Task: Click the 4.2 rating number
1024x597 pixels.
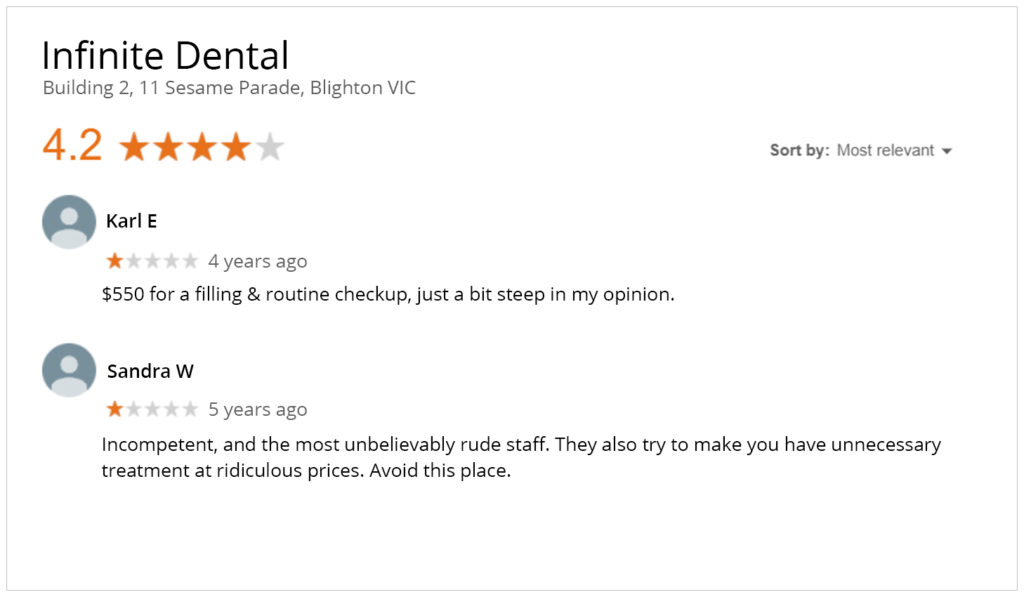Action: coord(72,145)
